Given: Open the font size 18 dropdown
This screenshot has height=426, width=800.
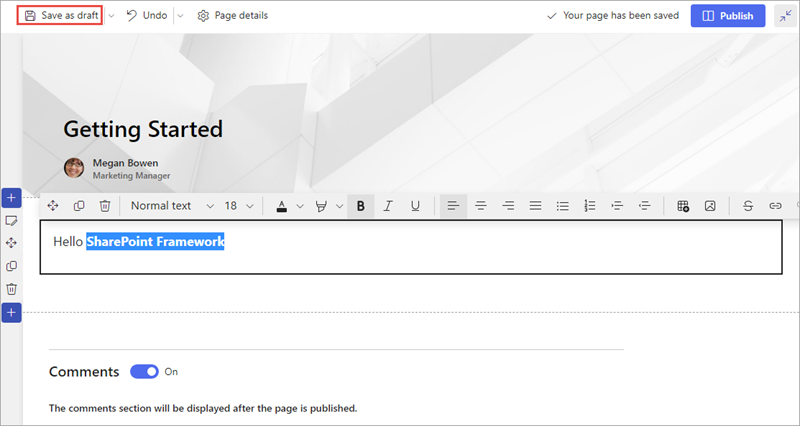Looking at the screenshot, I should (x=239, y=206).
